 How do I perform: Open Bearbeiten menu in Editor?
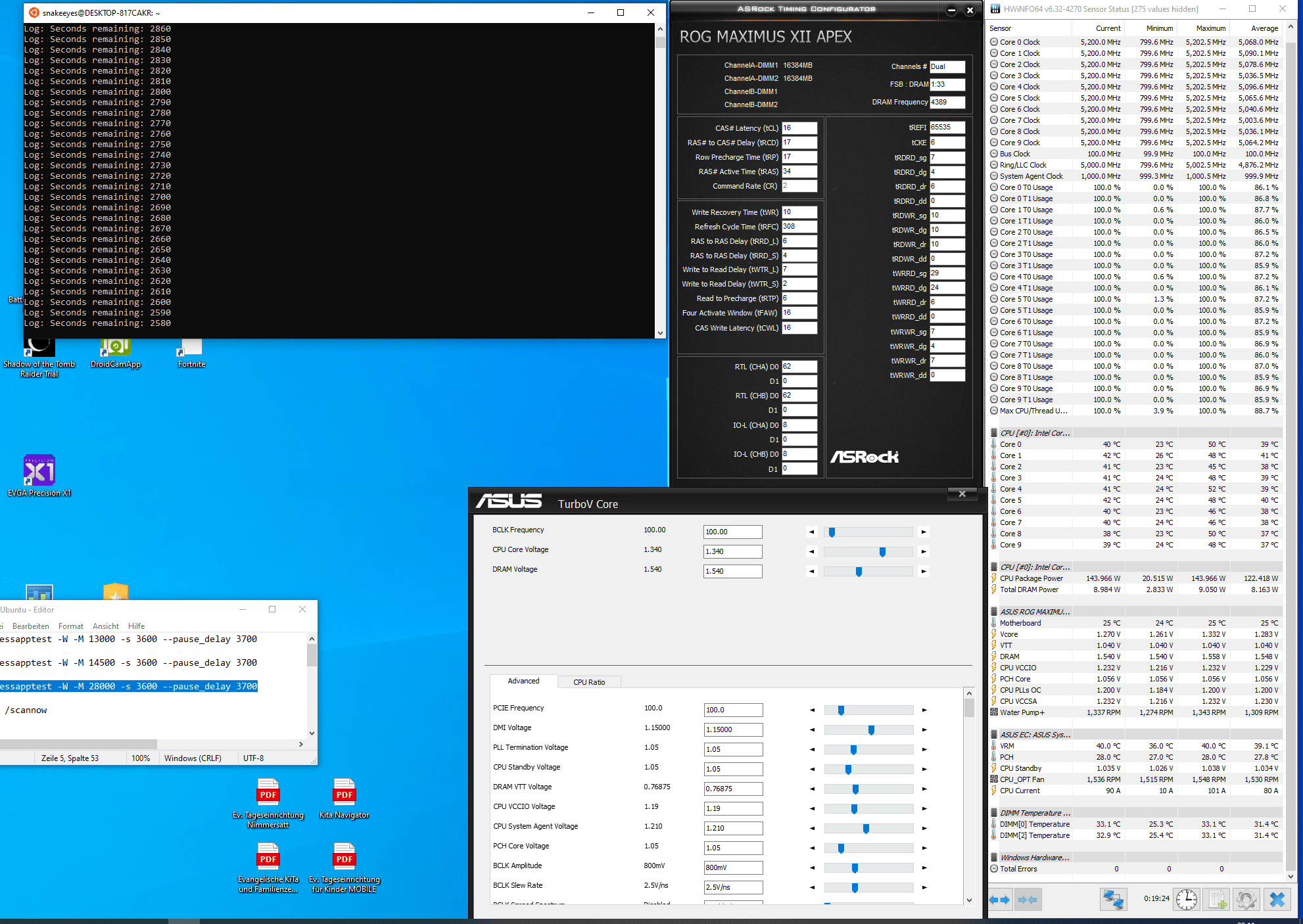click(x=31, y=626)
